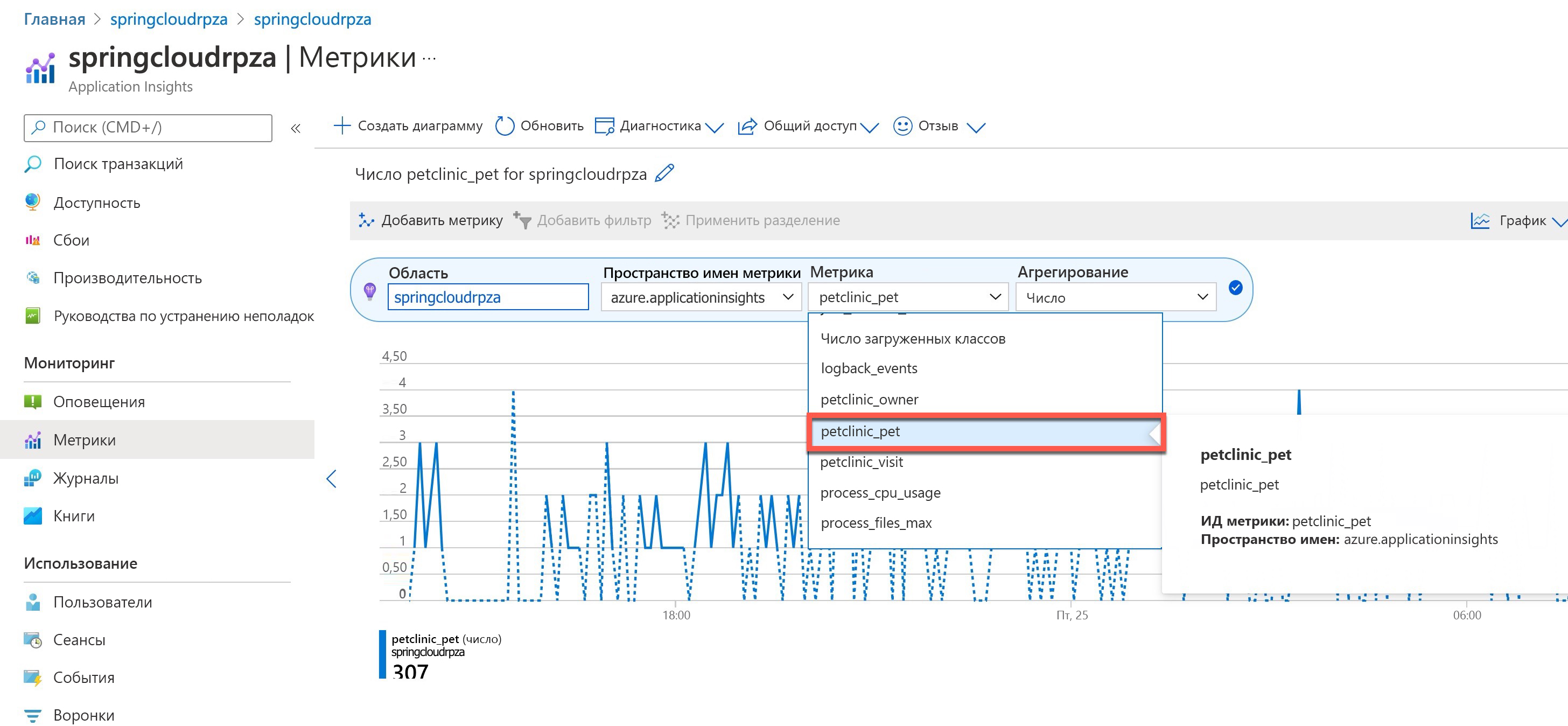Click the troubleshooting guides icon
Viewport: 1568px width, 726px height.
pyautogui.click(x=33, y=316)
